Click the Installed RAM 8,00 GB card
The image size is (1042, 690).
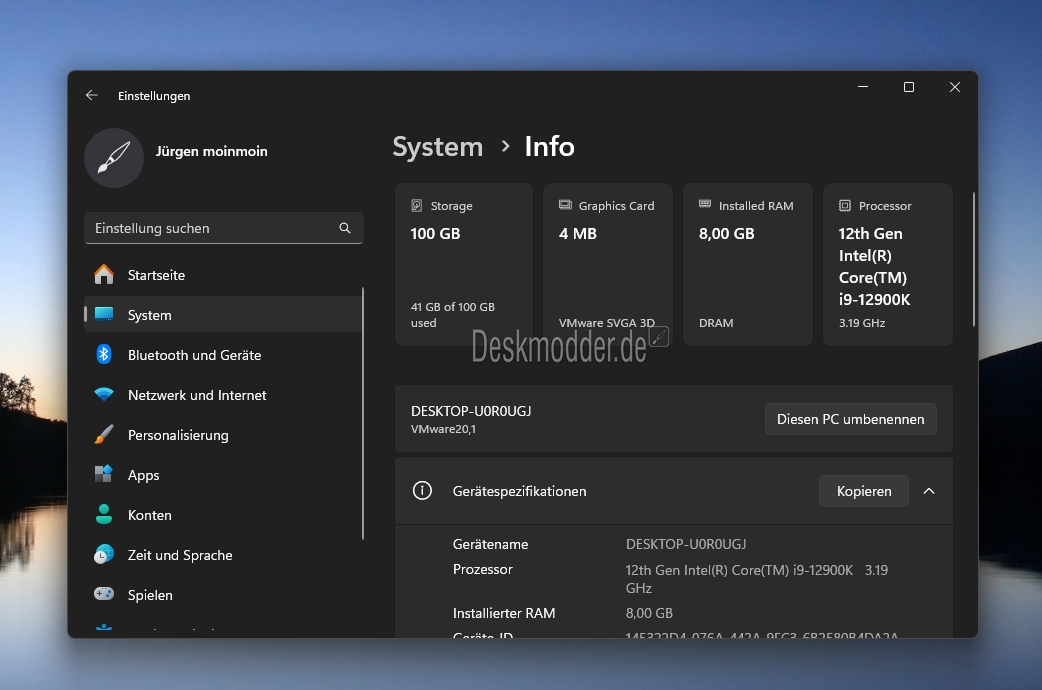748,265
